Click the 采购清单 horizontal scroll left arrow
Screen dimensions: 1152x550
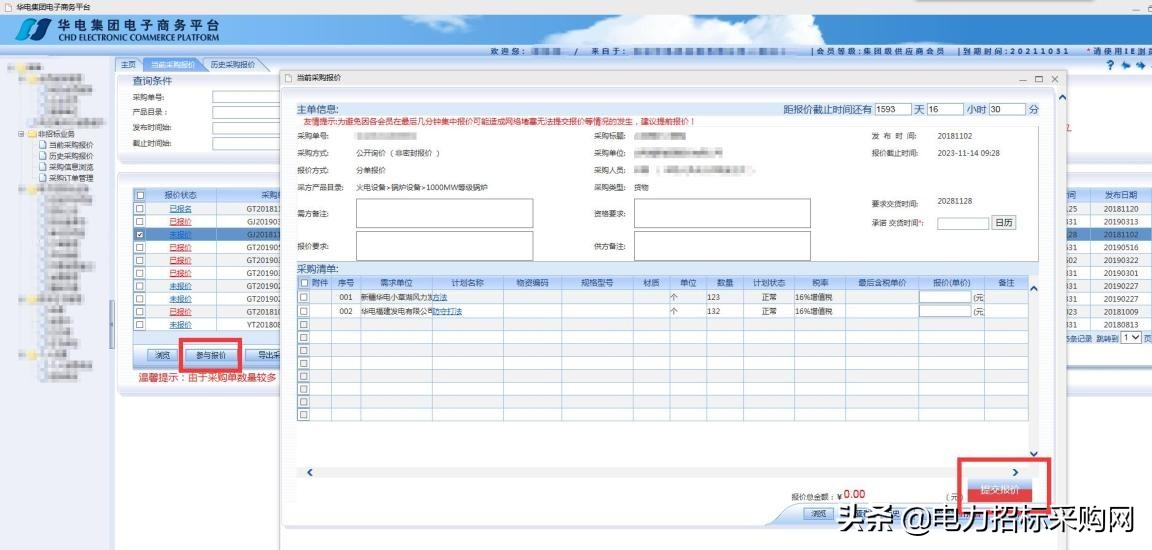[x=309, y=472]
